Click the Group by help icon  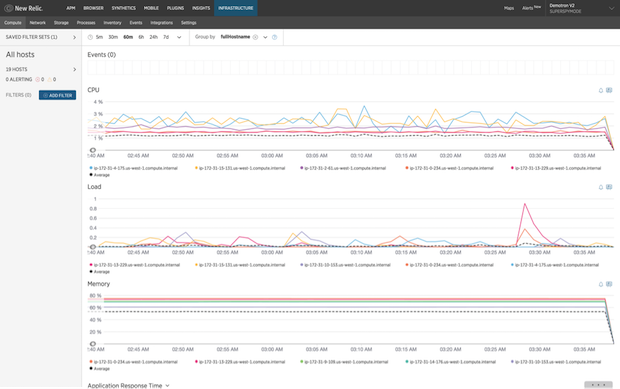click(275, 37)
